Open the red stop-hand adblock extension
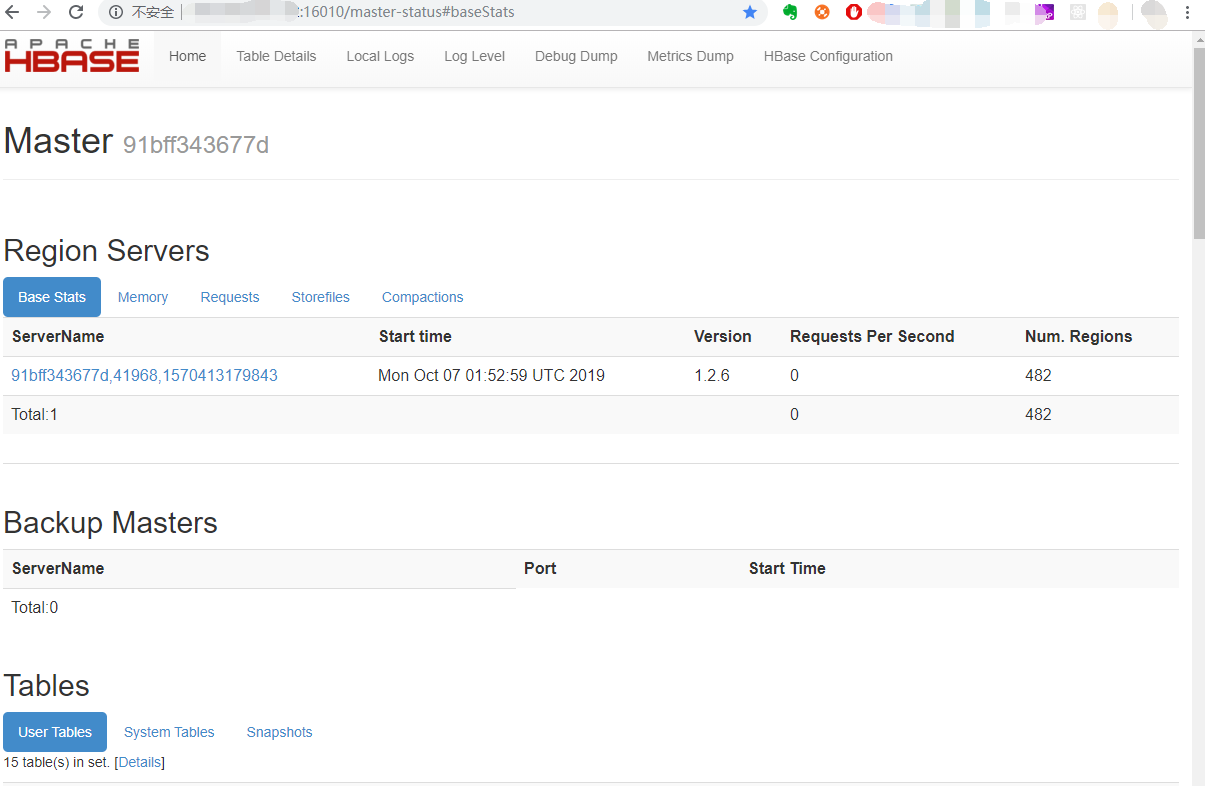 [x=853, y=12]
